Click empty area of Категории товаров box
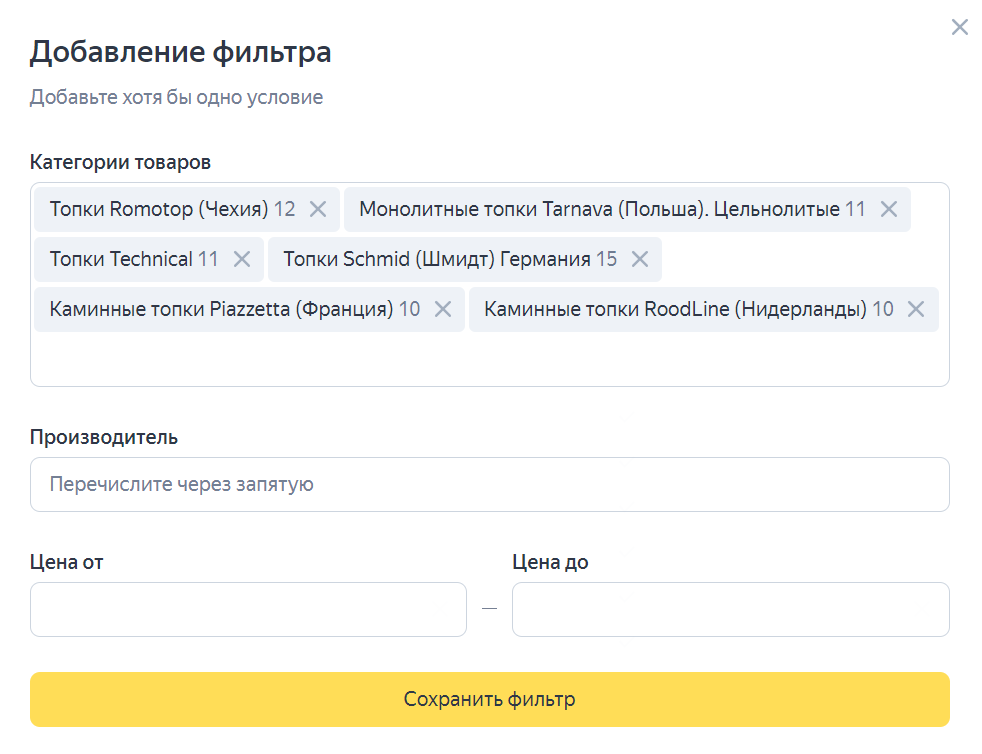 point(489,360)
